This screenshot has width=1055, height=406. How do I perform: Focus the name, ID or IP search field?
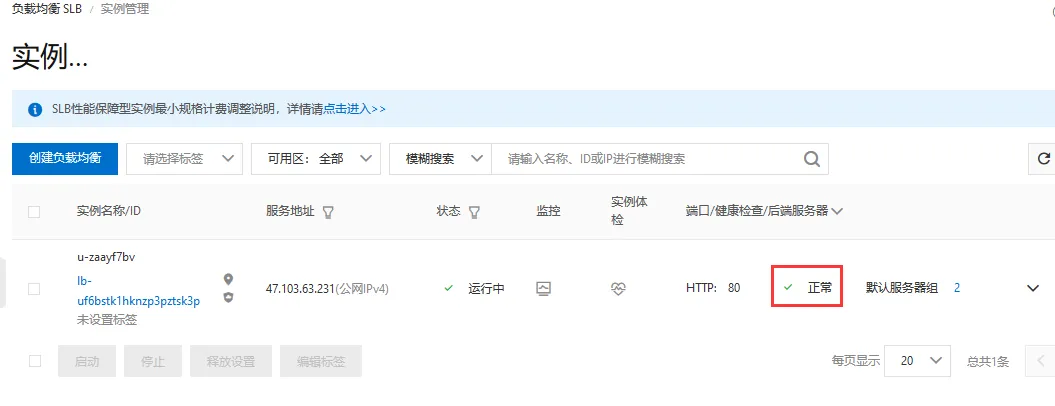[x=646, y=159]
